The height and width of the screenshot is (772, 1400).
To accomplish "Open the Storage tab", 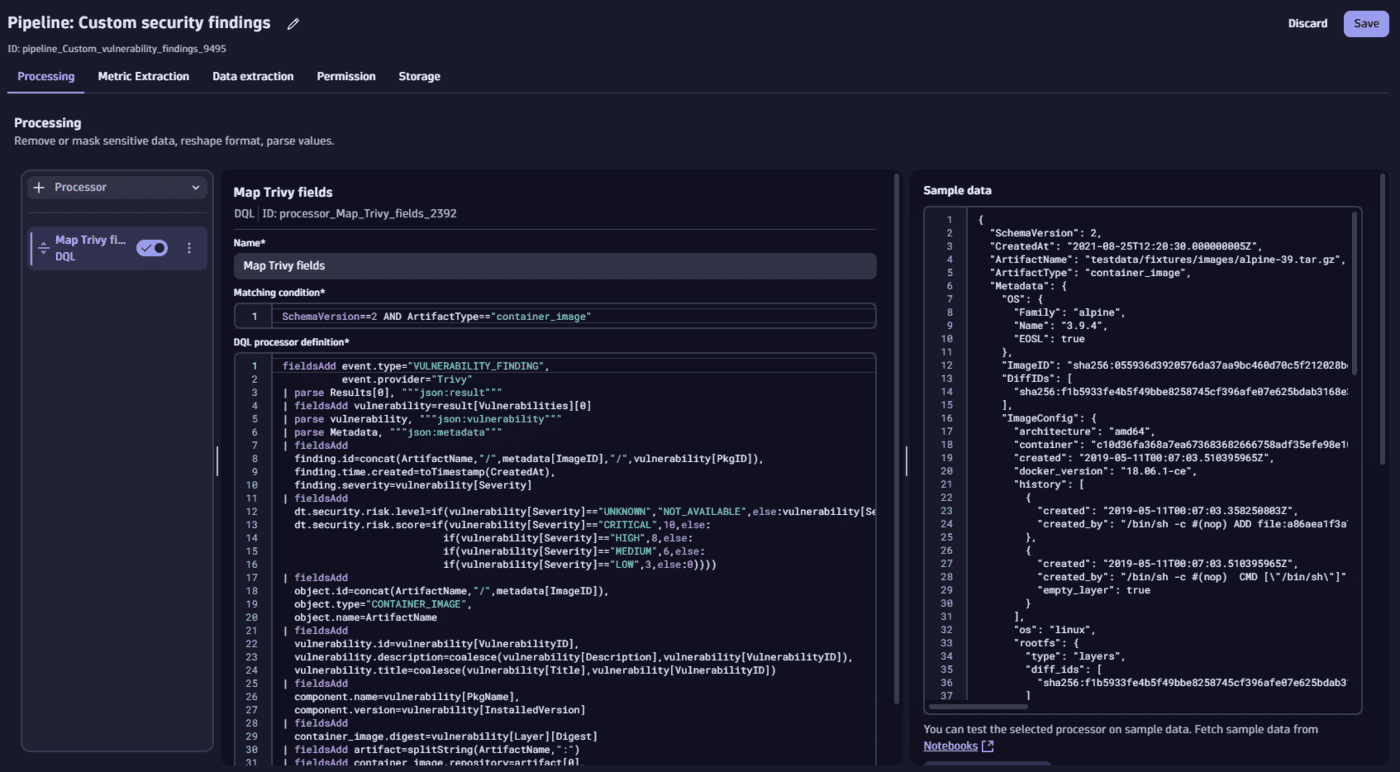I will [x=419, y=76].
